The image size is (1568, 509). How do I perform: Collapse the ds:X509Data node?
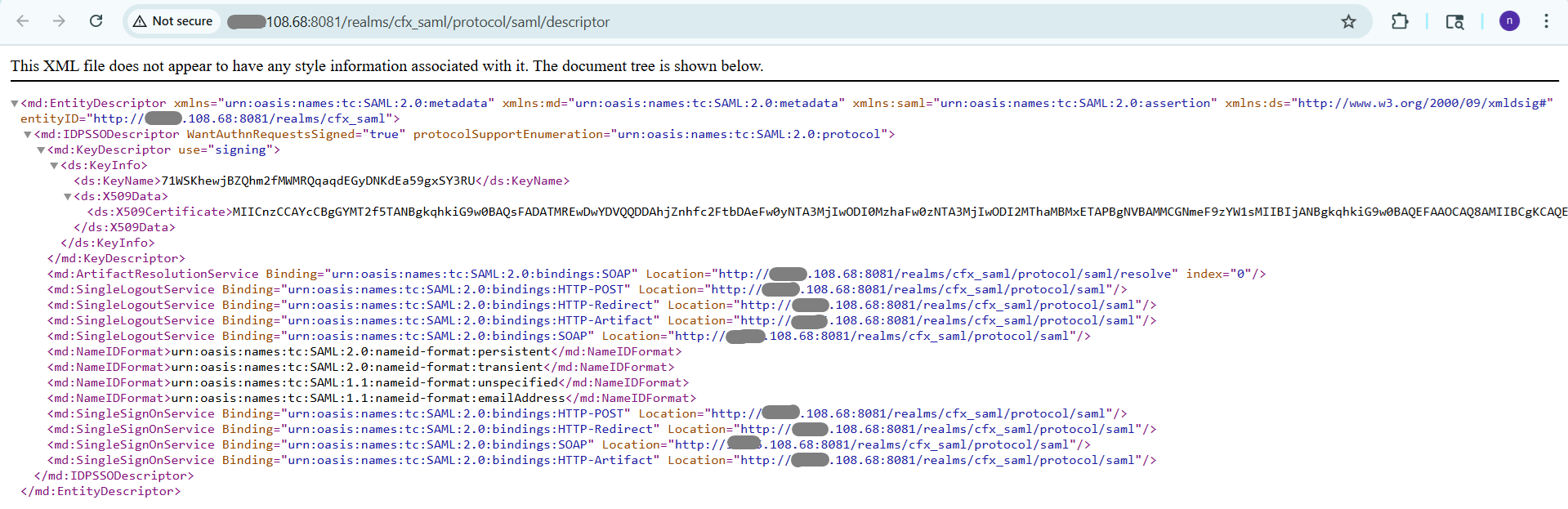[67, 197]
